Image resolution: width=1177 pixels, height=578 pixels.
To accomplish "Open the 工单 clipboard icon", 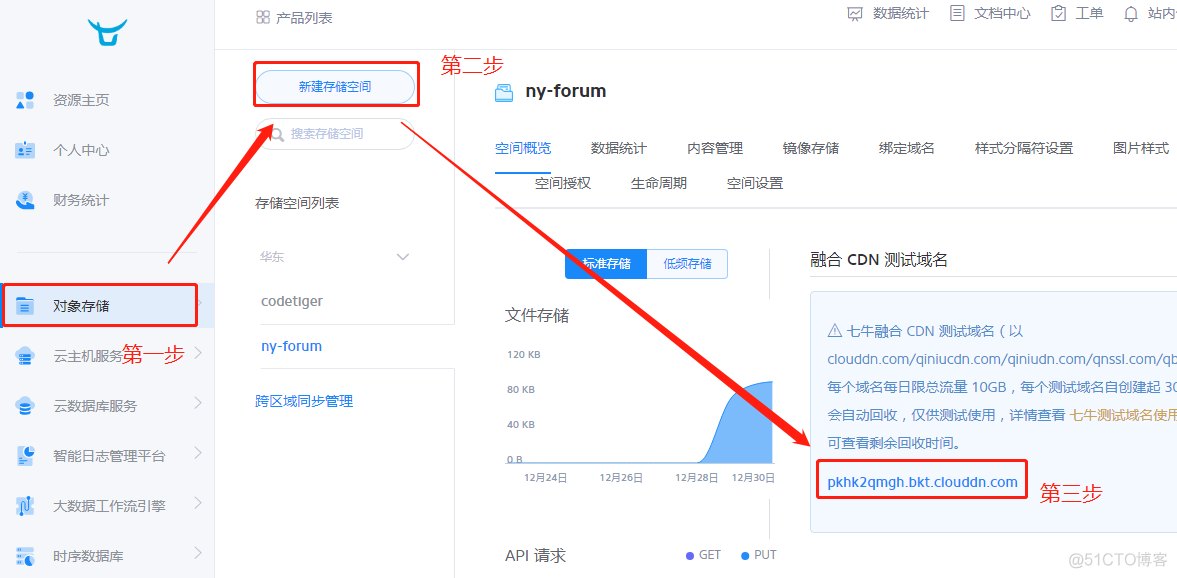I will (1058, 14).
